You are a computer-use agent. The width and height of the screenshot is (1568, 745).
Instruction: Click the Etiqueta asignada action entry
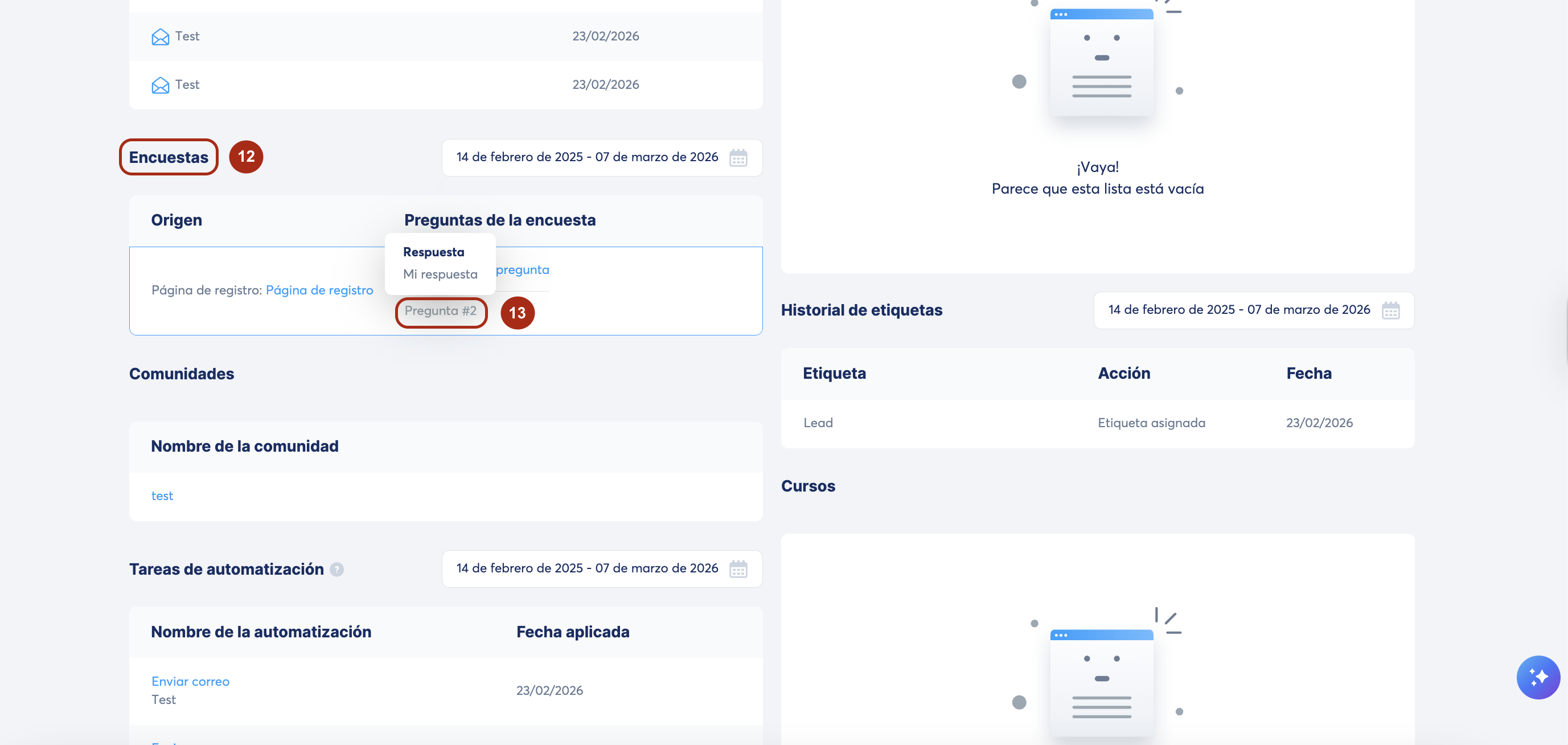[1151, 423]
